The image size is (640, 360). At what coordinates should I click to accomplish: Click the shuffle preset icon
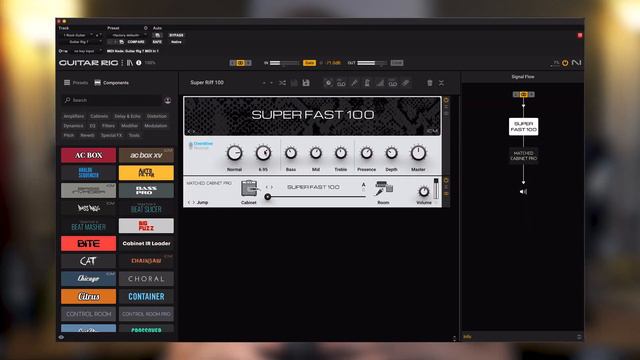[x=282, y=83]
